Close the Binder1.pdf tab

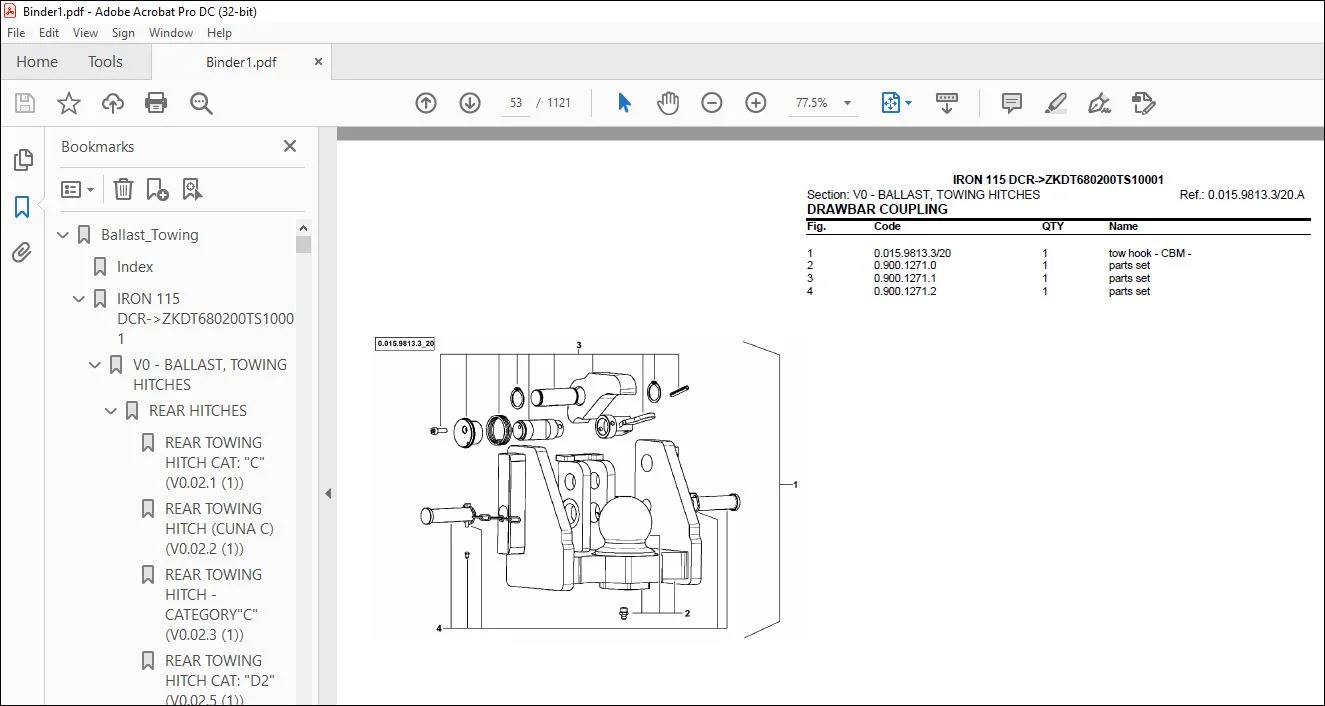tap(318, 61)
